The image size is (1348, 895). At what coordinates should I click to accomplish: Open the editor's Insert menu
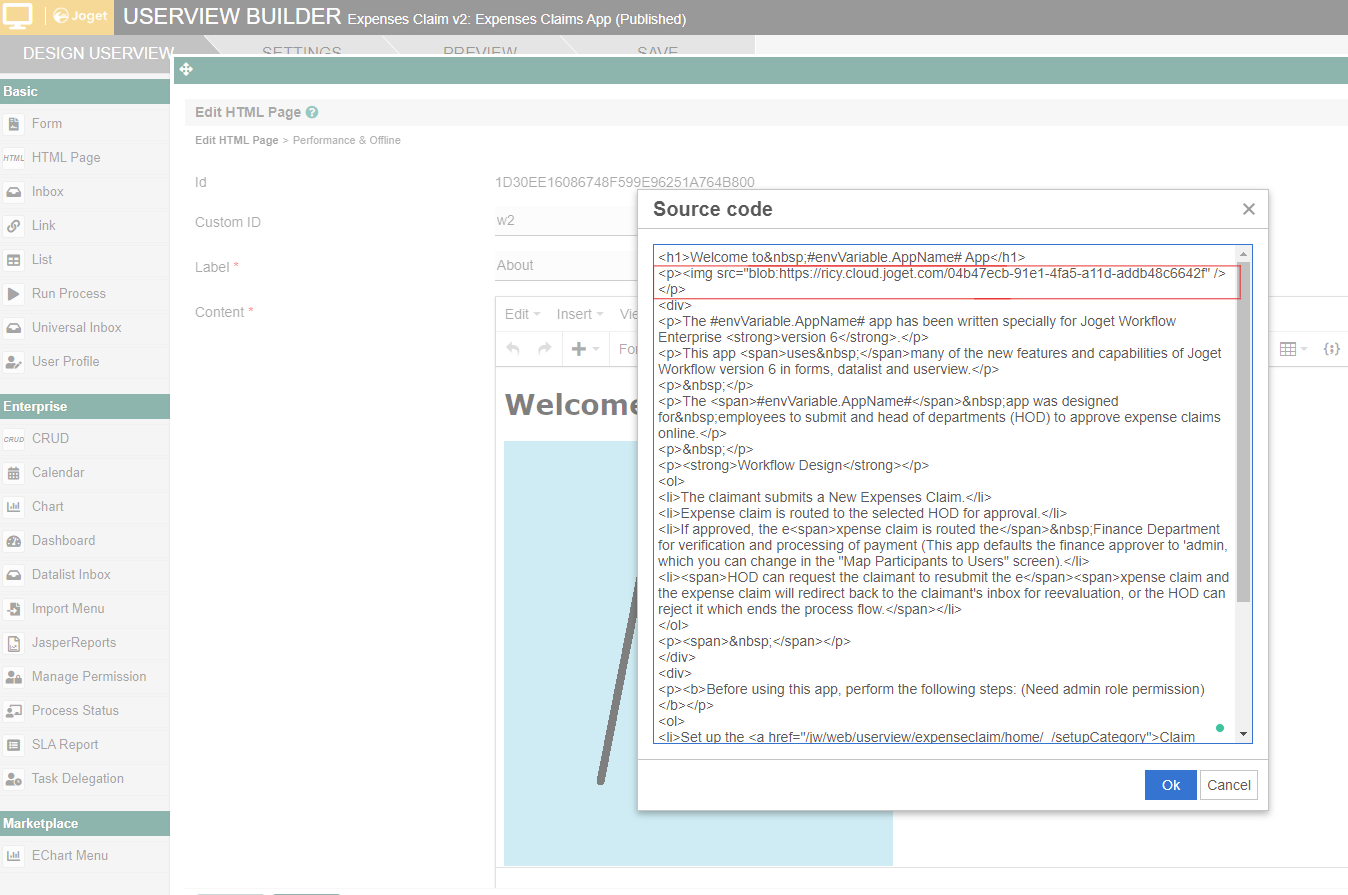[580, 314]
